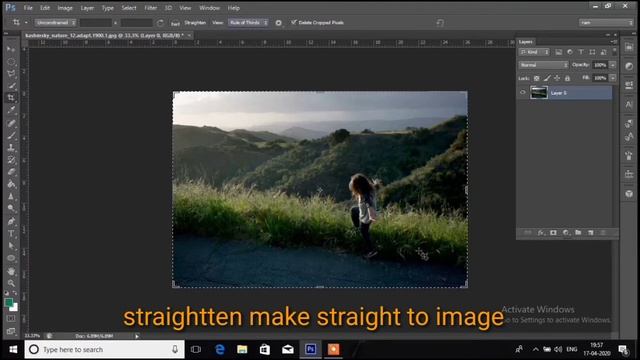This screenshot has width=640, height=360.
Task: Create new fill or adjustment layer
Action: point(566,233)
